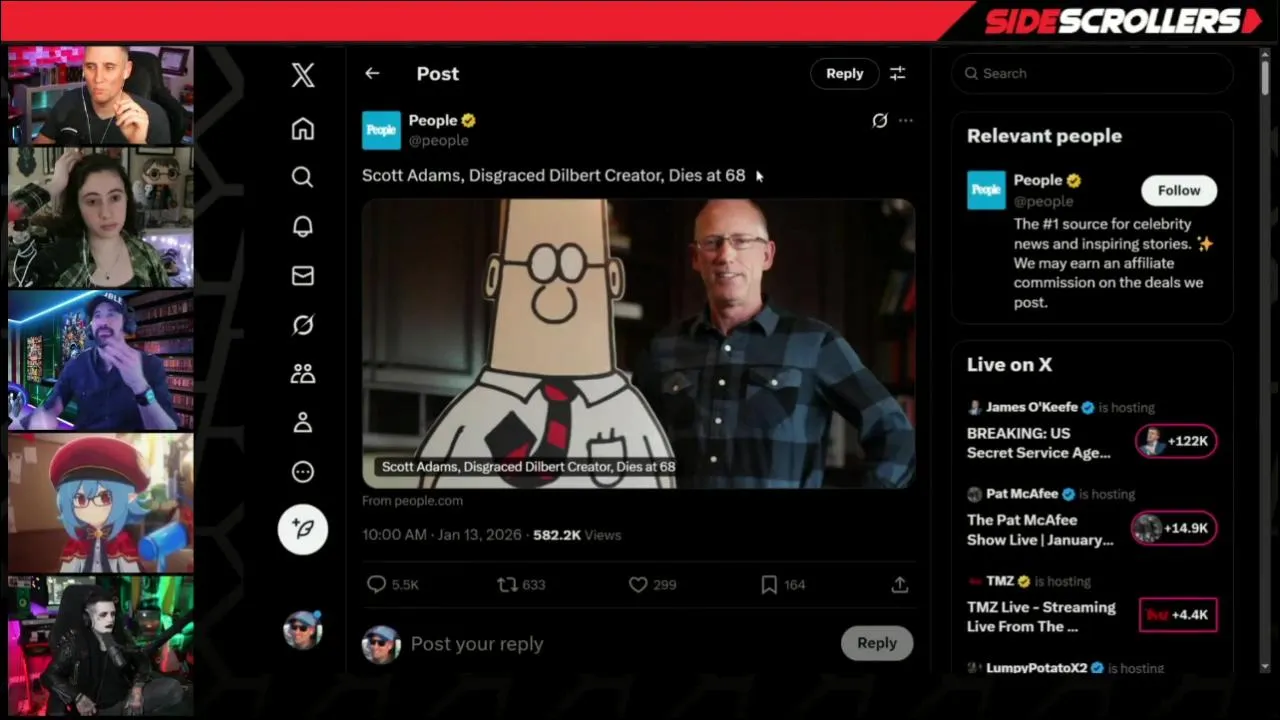Click the post headline text

(x=553, y=175)
